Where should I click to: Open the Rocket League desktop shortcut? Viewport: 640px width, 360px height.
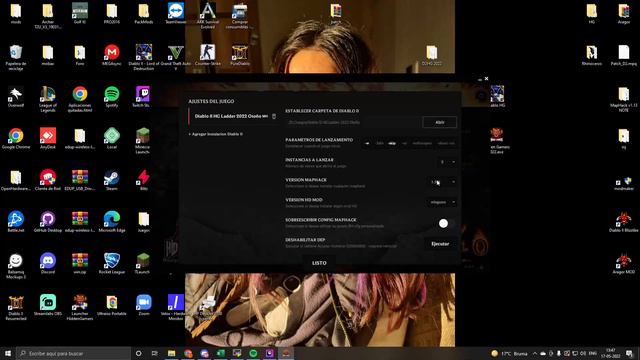112,264
